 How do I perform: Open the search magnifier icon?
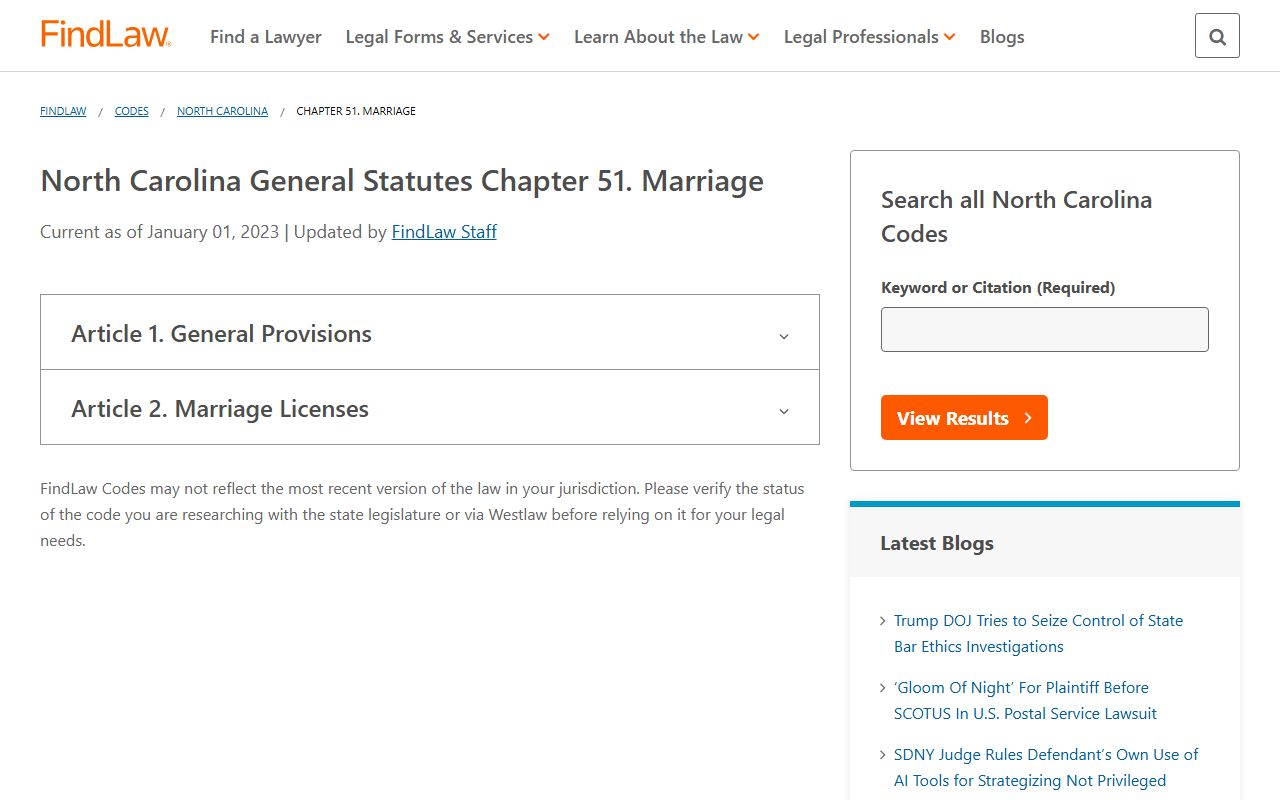pos(1217,36)
